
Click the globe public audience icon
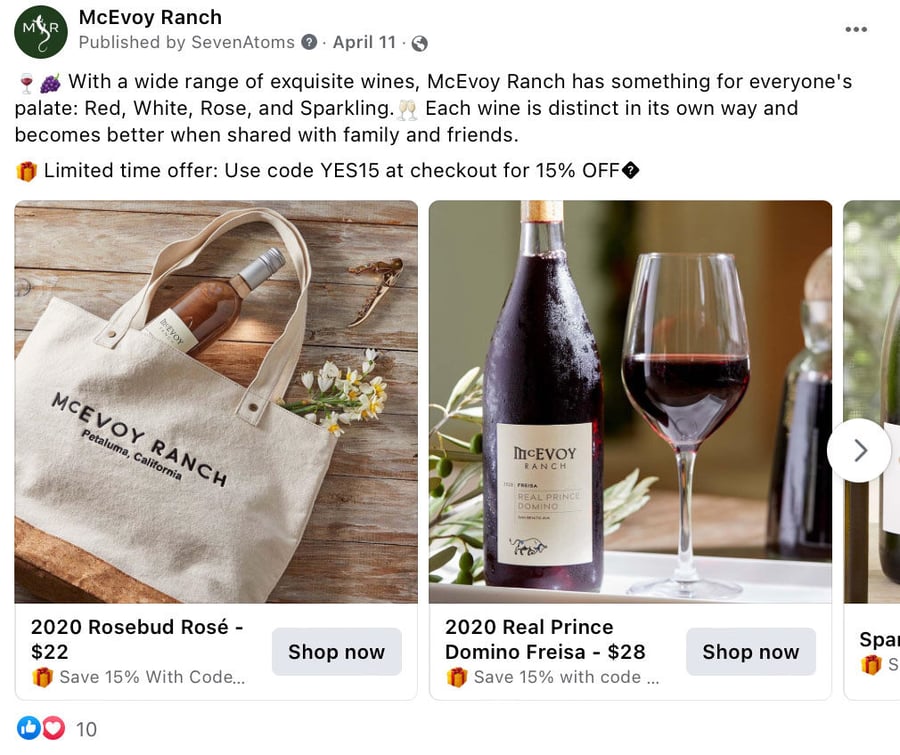click(x=420, y=43)
